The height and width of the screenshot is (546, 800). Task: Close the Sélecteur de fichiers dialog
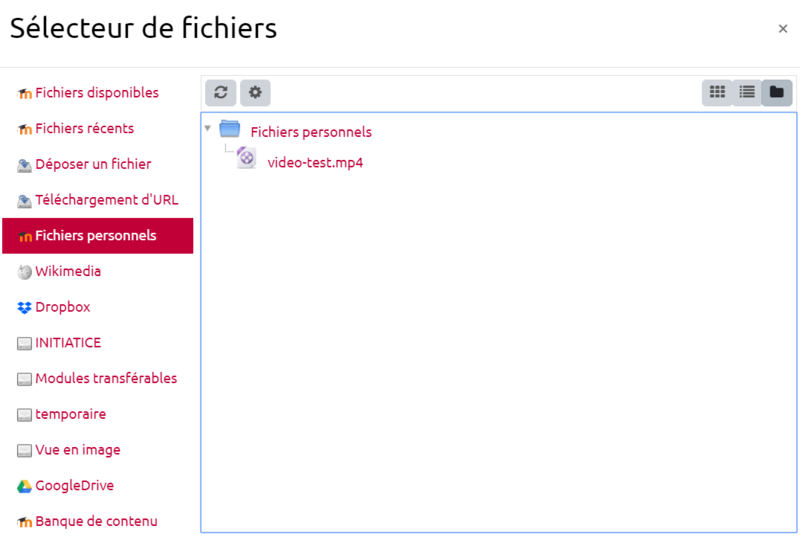tap(783, 29)
